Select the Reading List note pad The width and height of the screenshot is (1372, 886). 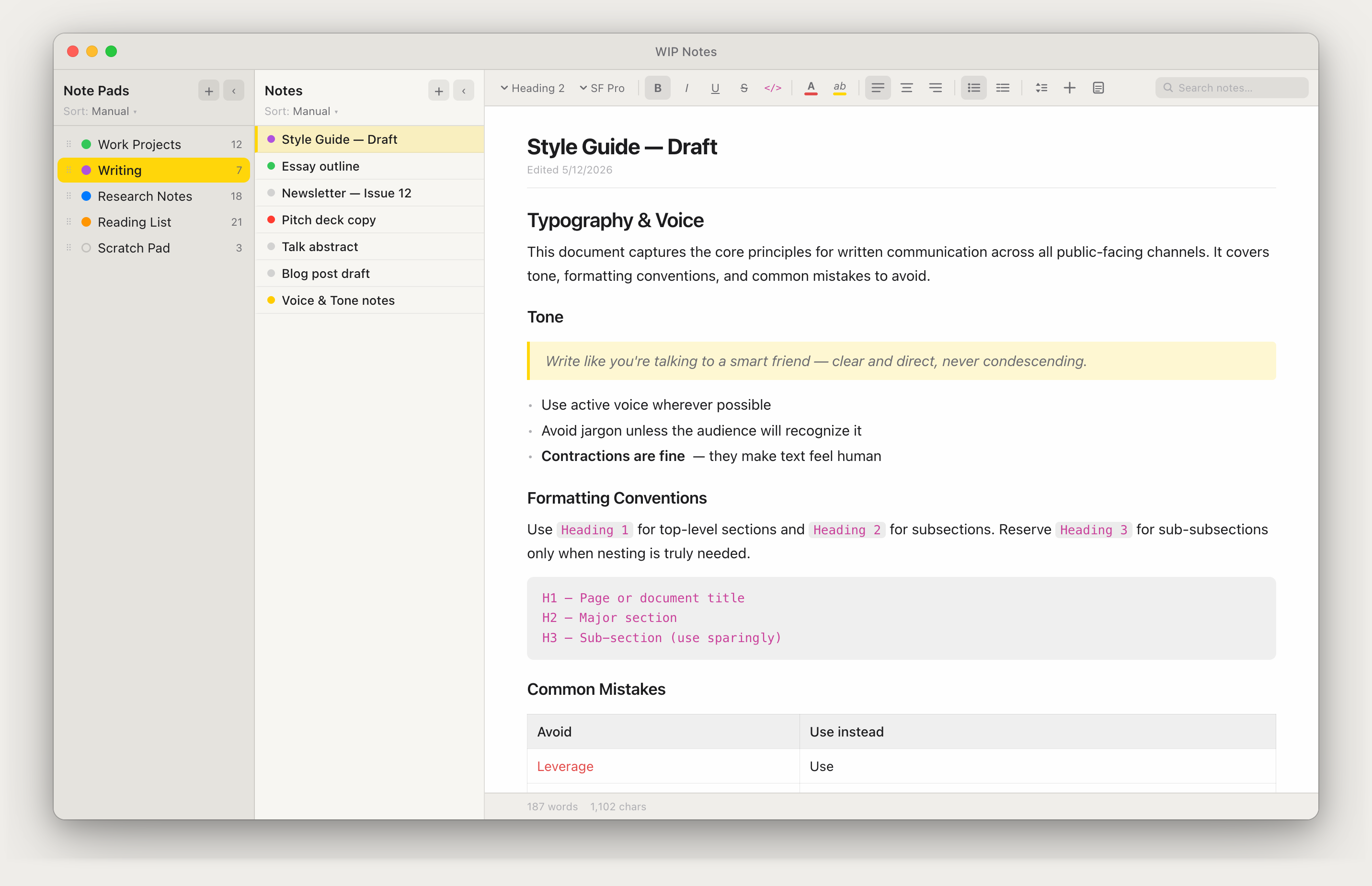(x=153, y=222)
